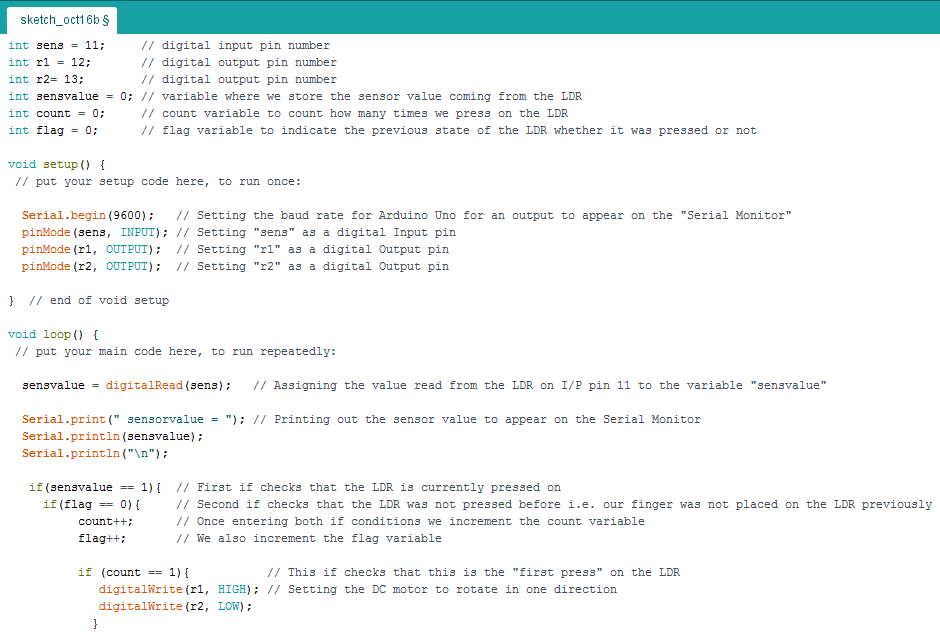This screenshot has height=644, width=940.
Task: Click the int r2= 13 declaration
Action: [x=46, y=79]
